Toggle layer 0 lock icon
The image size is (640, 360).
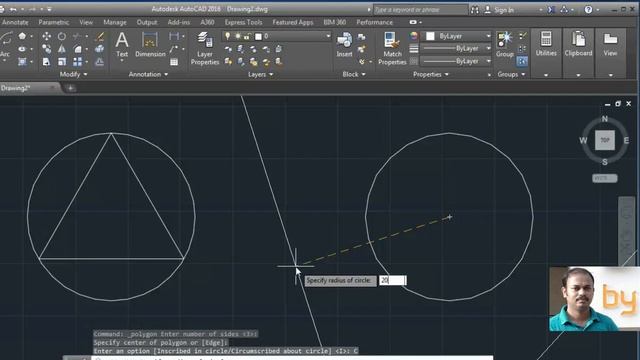[x=247, y=36]
